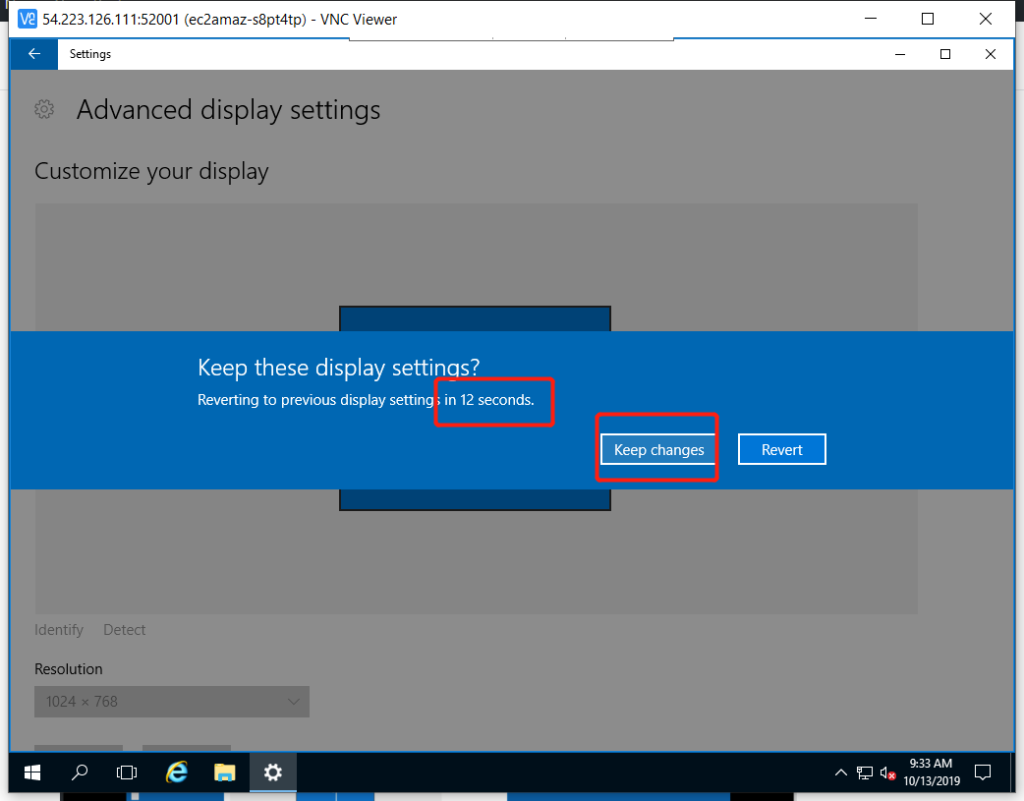Viewport: 1024px width, 801px height.
Task: Close the inner Settings window
Action: 990,54
